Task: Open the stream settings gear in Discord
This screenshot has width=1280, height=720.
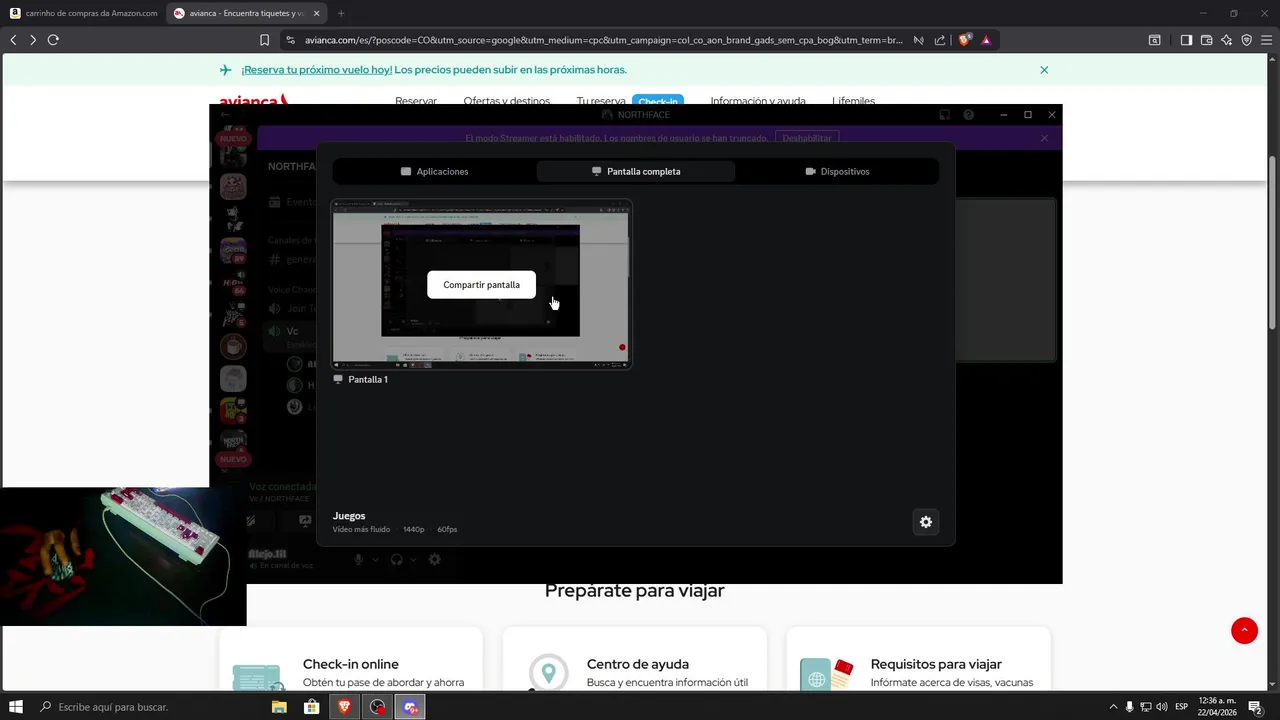Action: coord(926,522)
